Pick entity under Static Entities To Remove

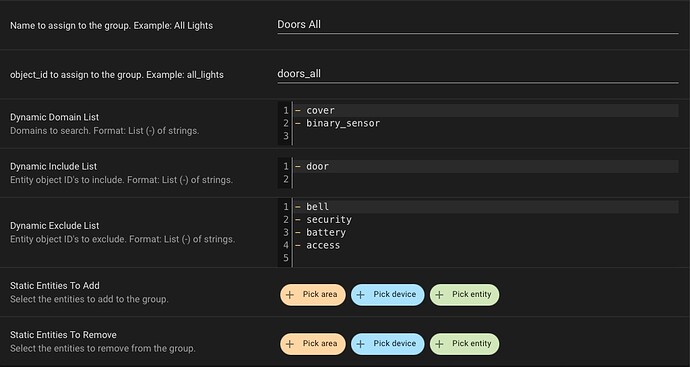(x=465, y=344)
